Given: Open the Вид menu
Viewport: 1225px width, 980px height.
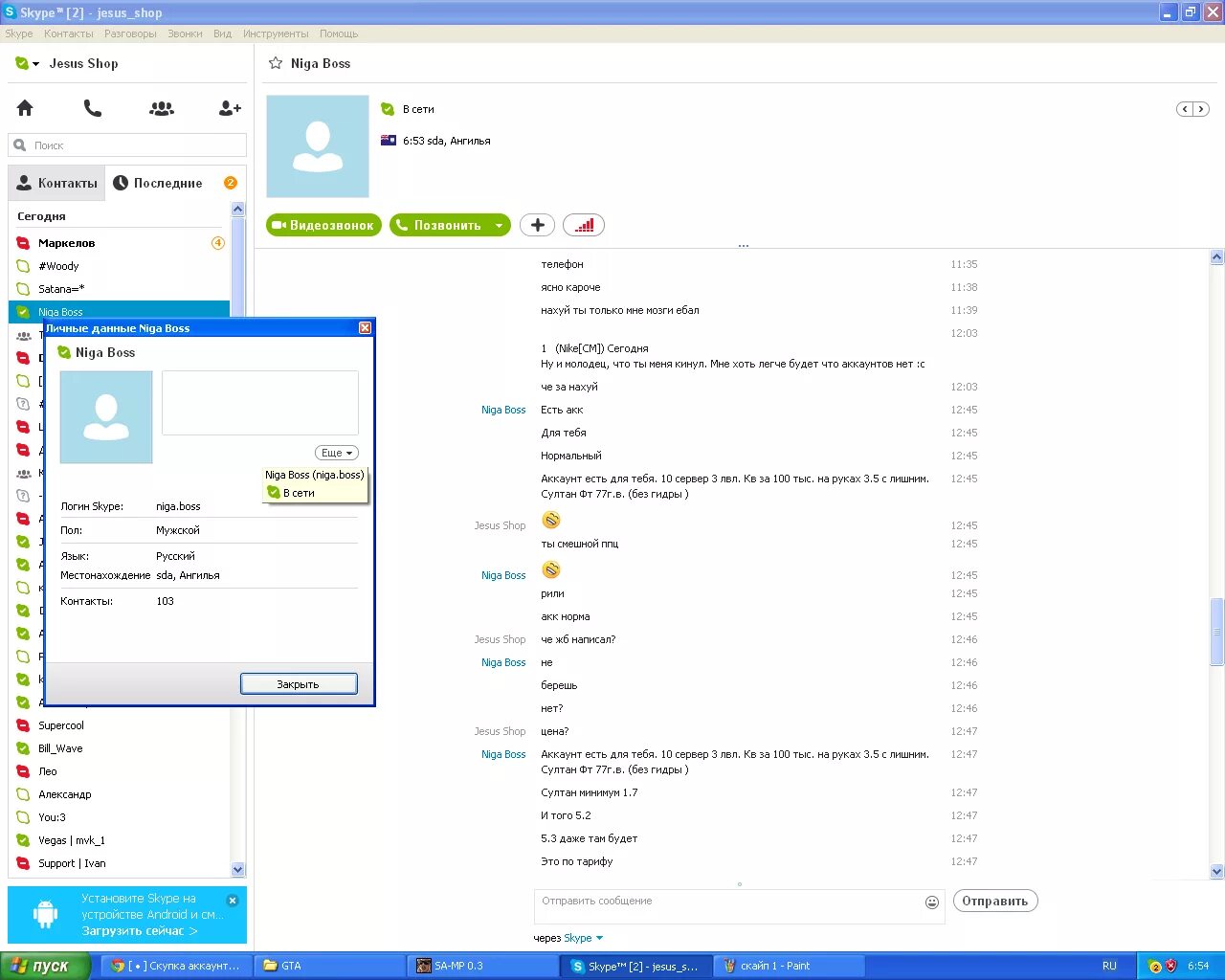Looking at the screenshot, I should tap(222, 33).
